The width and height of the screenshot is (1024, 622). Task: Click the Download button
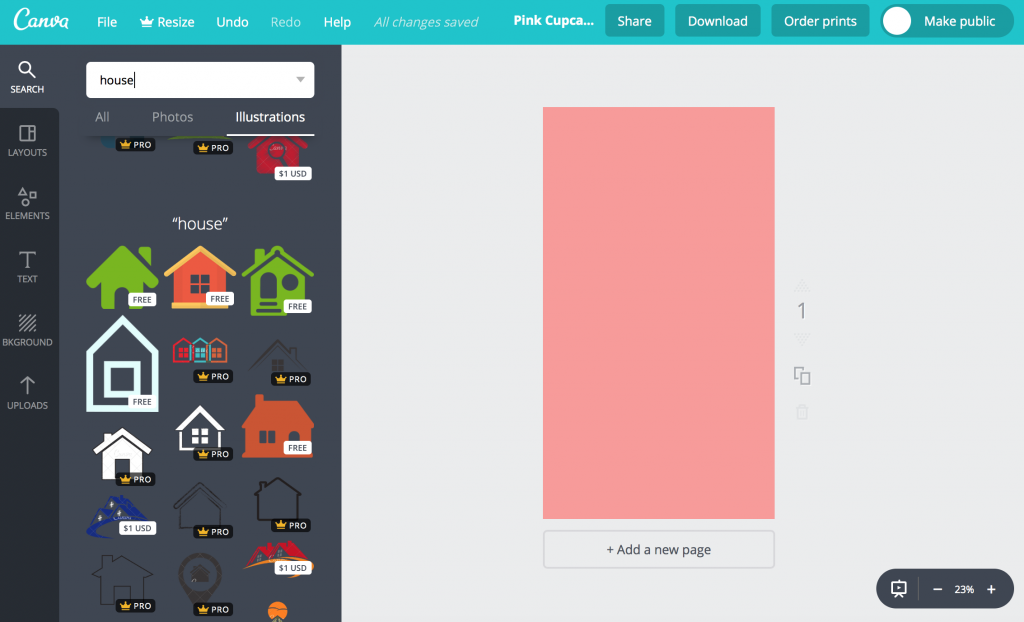click(717, 20)
